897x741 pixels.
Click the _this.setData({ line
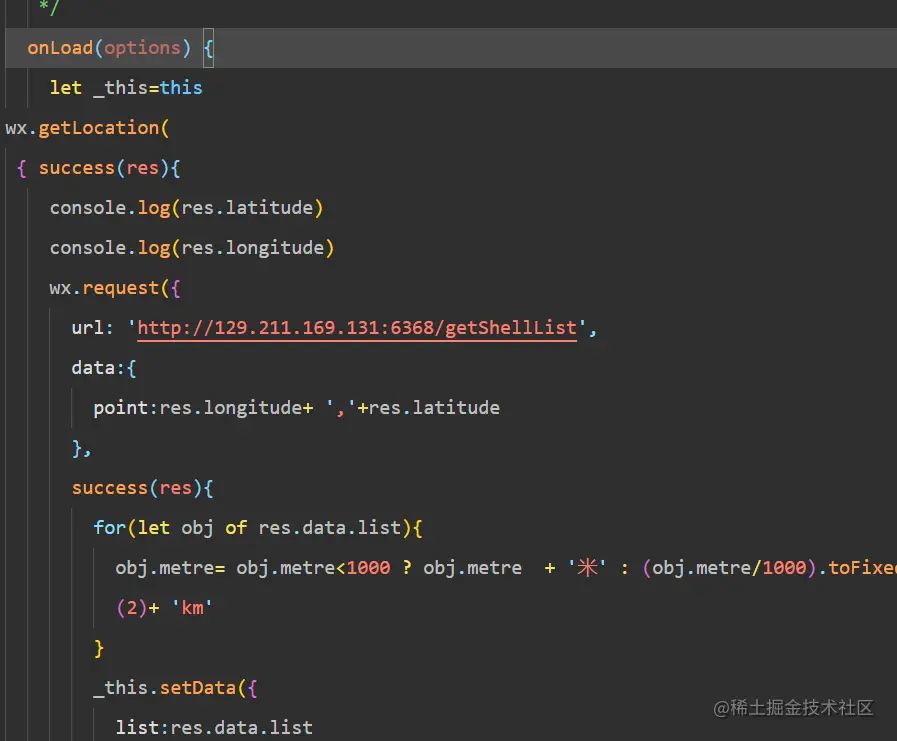pyautogui.click(x=175, y=688)
